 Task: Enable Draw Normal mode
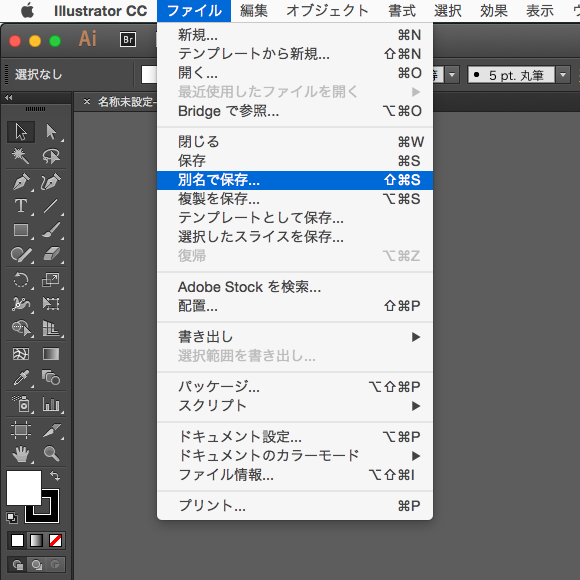(17, 564)
